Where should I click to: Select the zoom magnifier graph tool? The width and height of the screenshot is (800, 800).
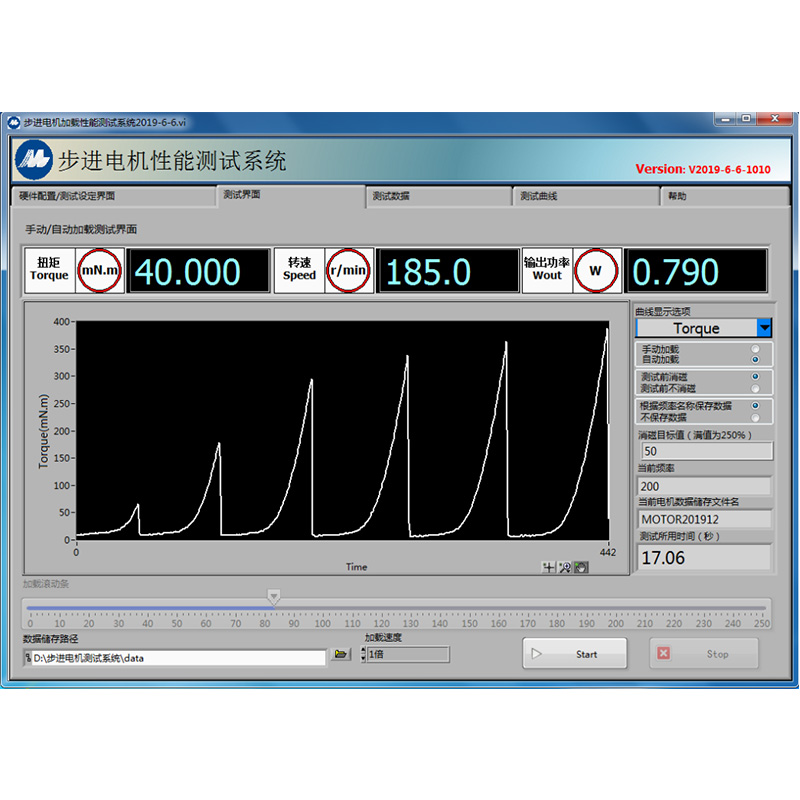pyautogui.click(x=565, y=566)
